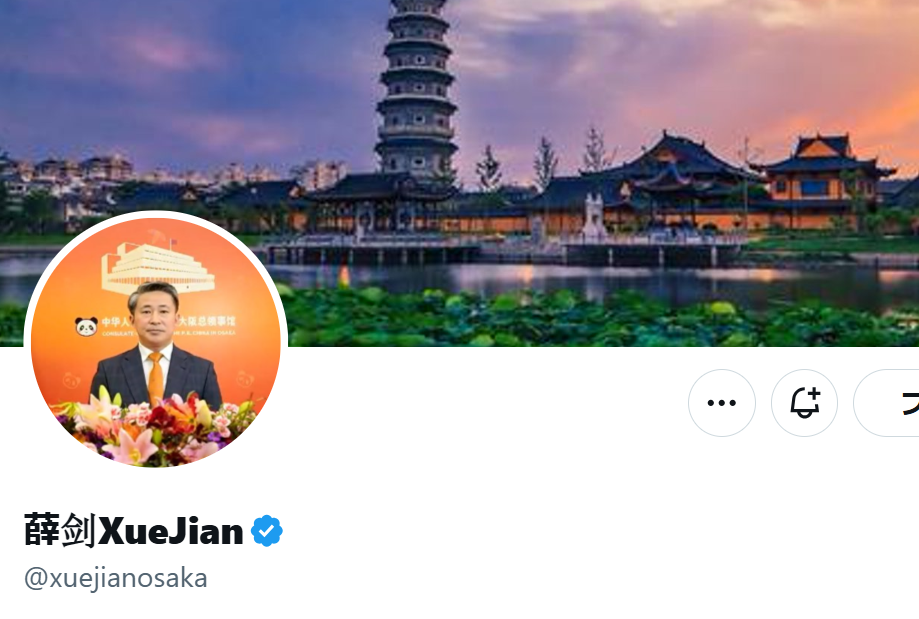The height and width of the screenshot is (619, 919).
Task: Click the Chinese characters 薛剑 in name
Action: (60, 531)
